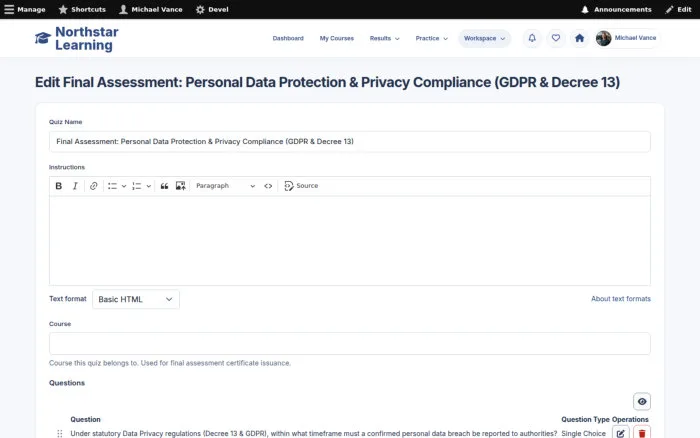
Task: Open favorites heart icon
Action: [556, 38]
